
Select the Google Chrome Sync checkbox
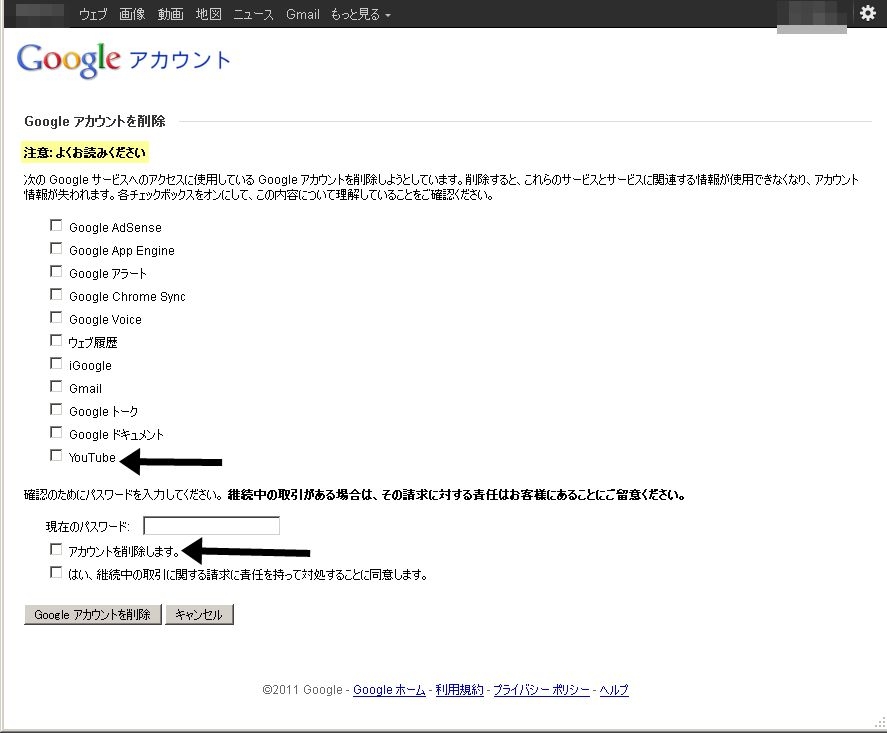56,295
